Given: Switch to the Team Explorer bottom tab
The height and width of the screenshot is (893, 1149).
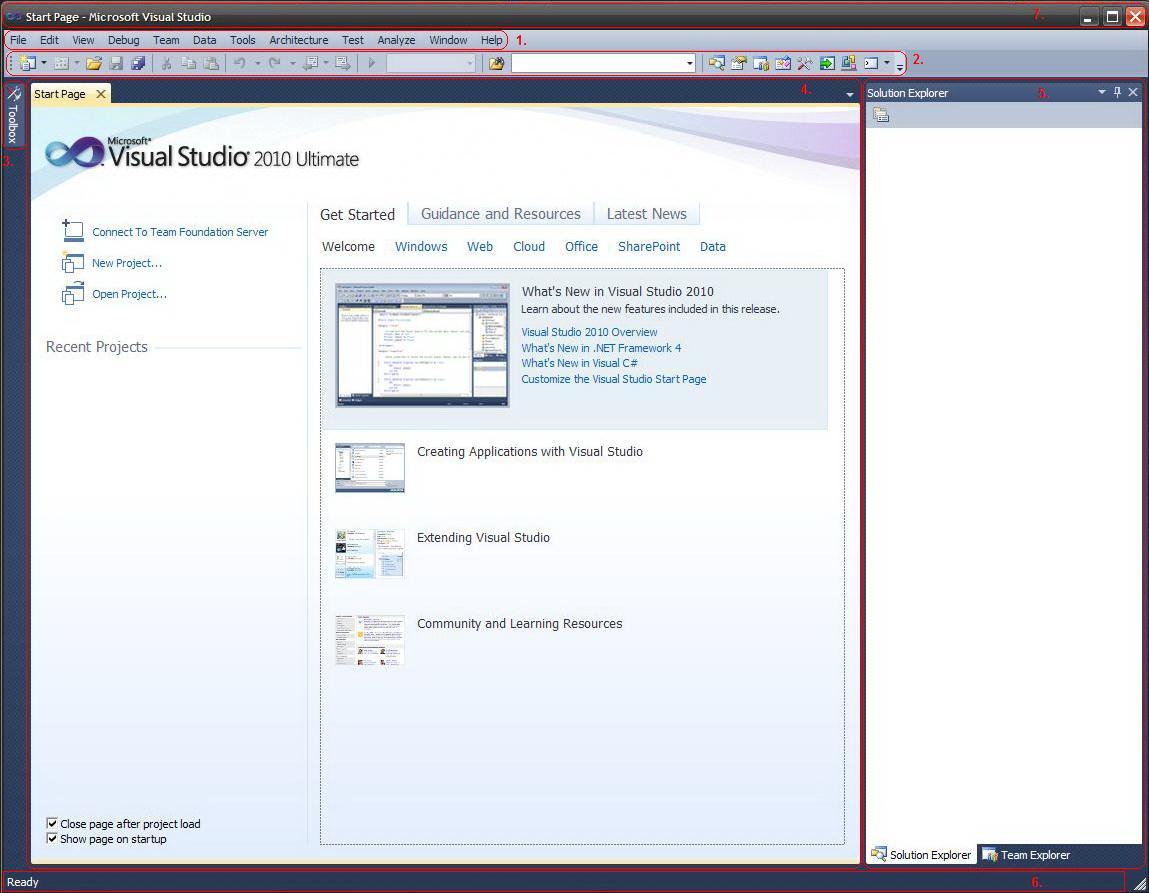Looking at the screenshot, I should 1027,854.
